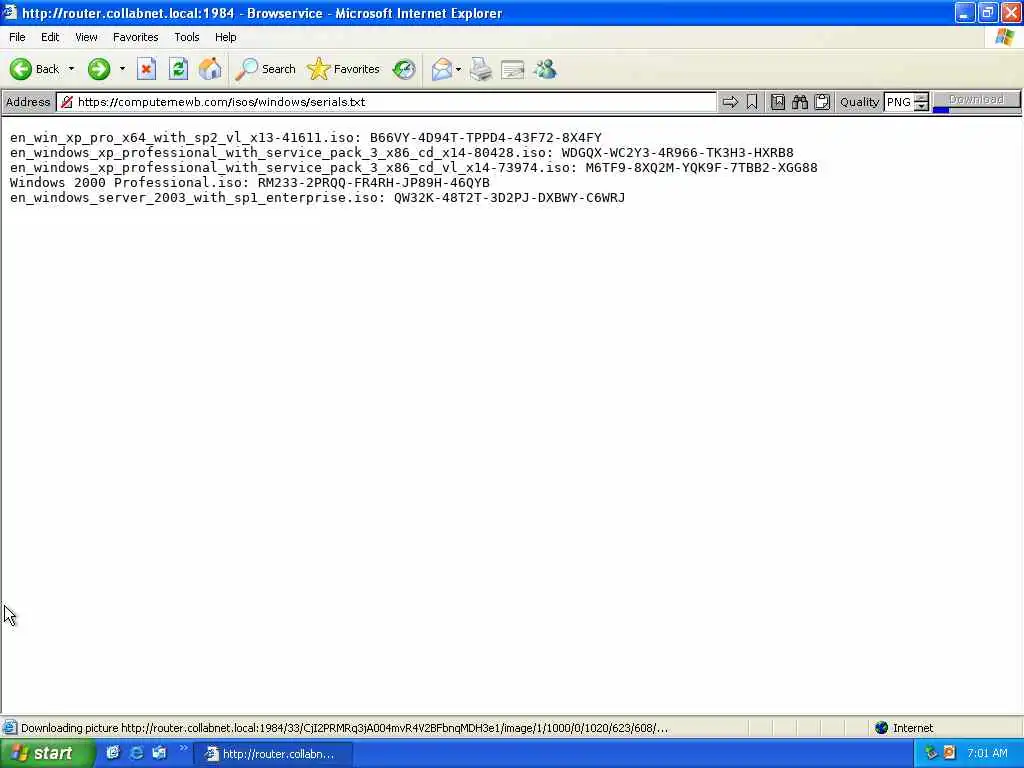Refresh the page via toolbar icon
Image resolution: width=1024 pixels, height=768 pixels.
178,69
